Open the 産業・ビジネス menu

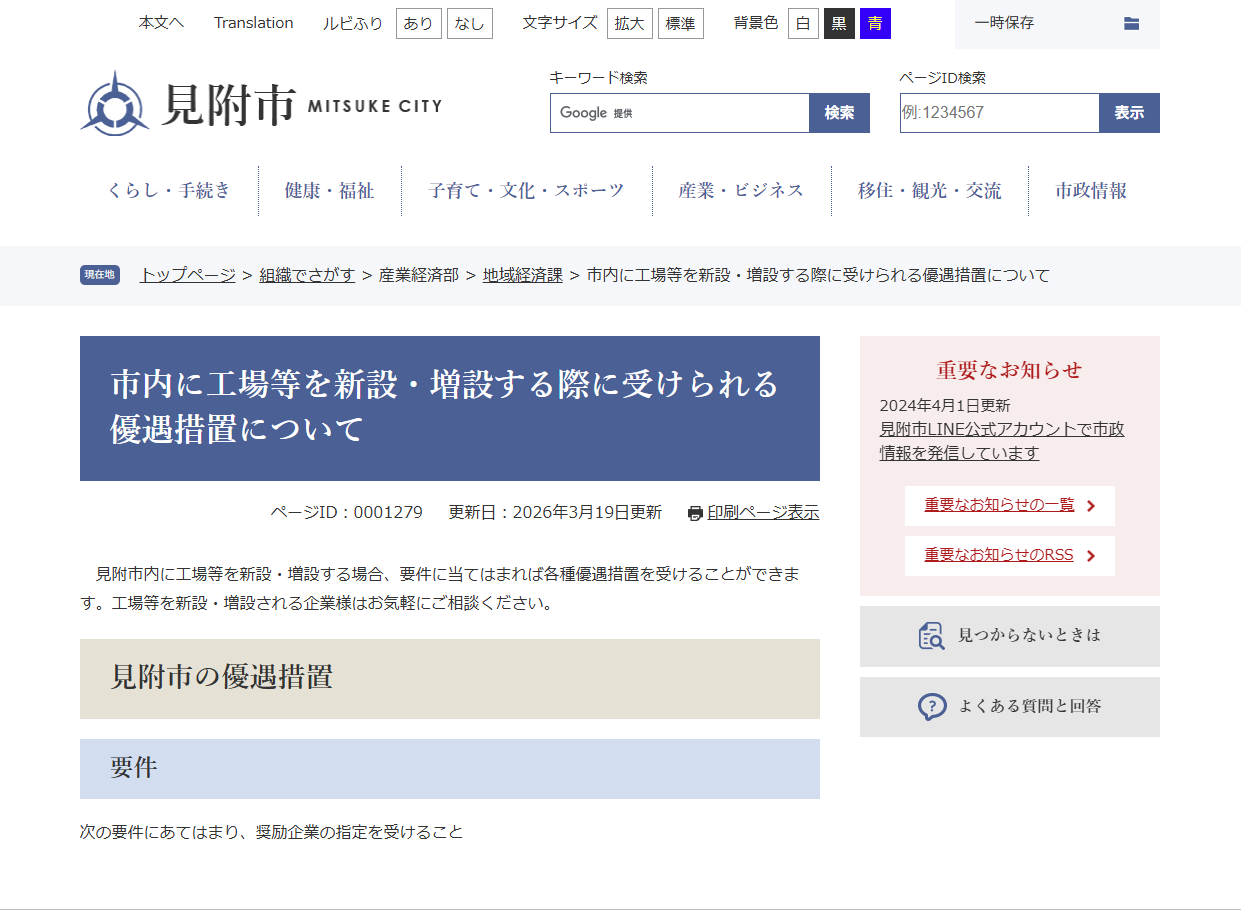coord(742,191)
